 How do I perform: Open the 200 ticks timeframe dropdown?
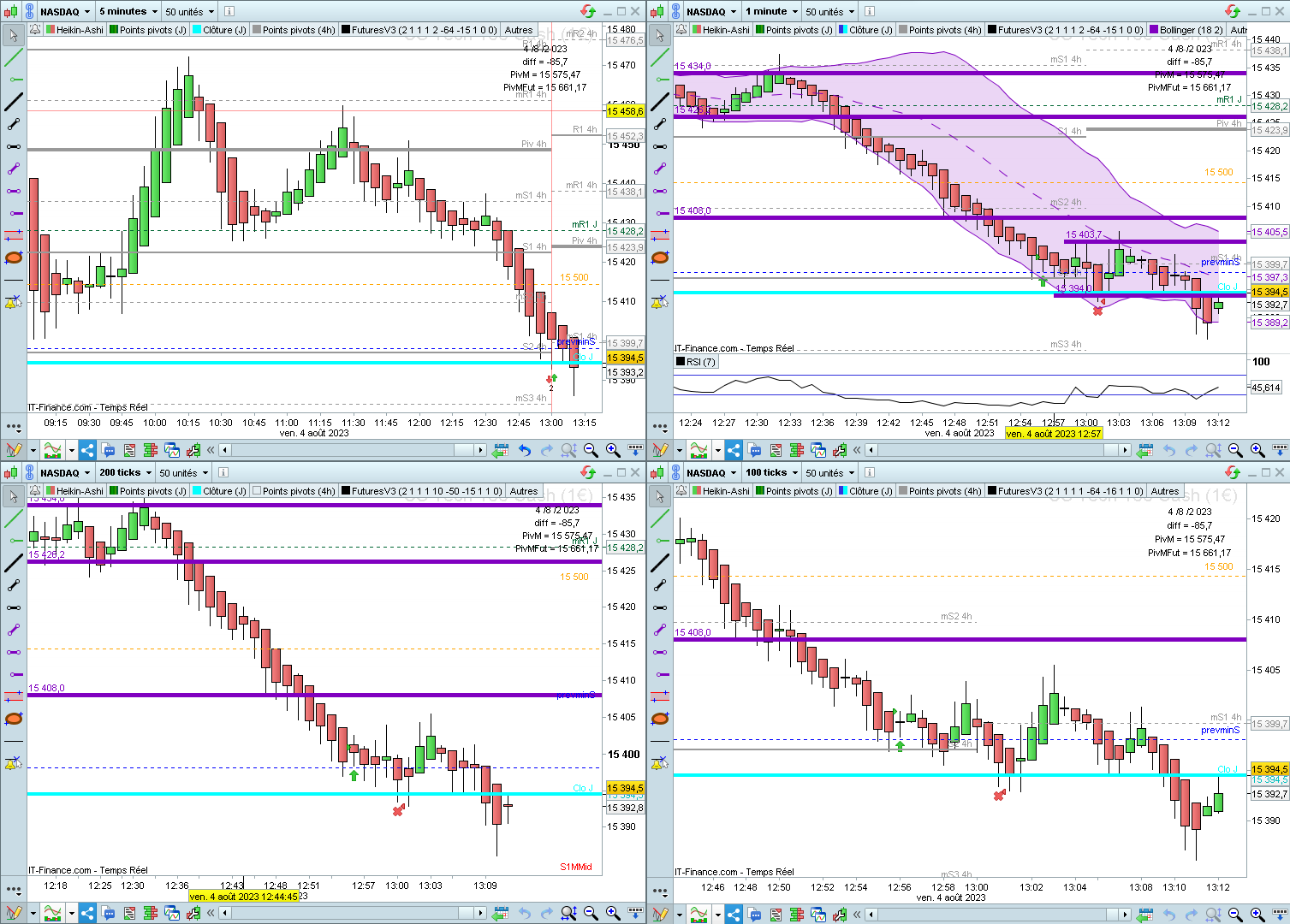point(125,472)
